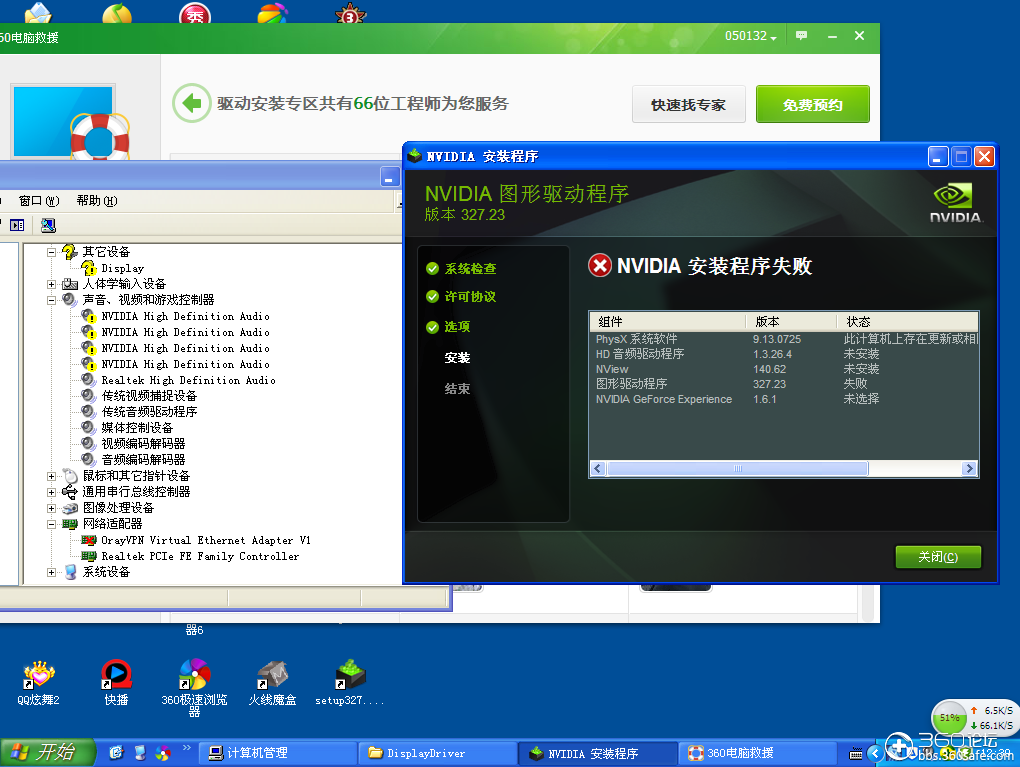Click left arrow of NVIDIA component list scrollbar

click(598, 468)
